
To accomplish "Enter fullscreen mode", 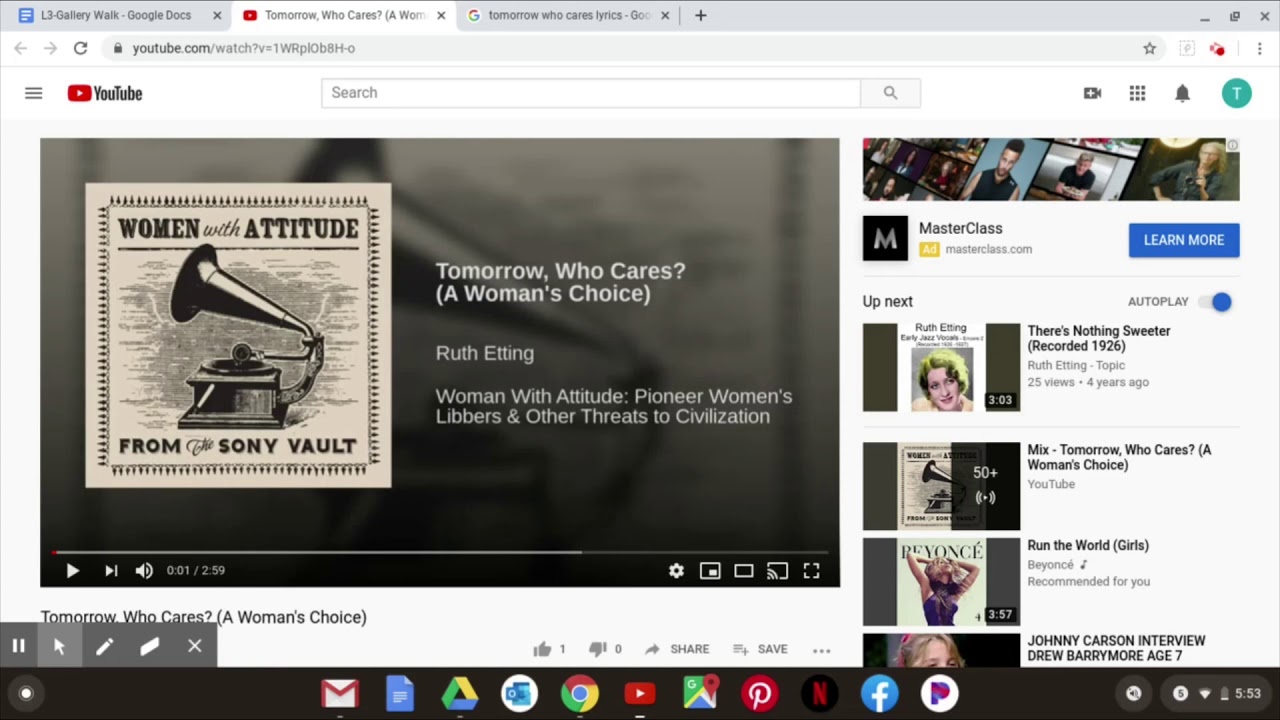I will point(811,570).
